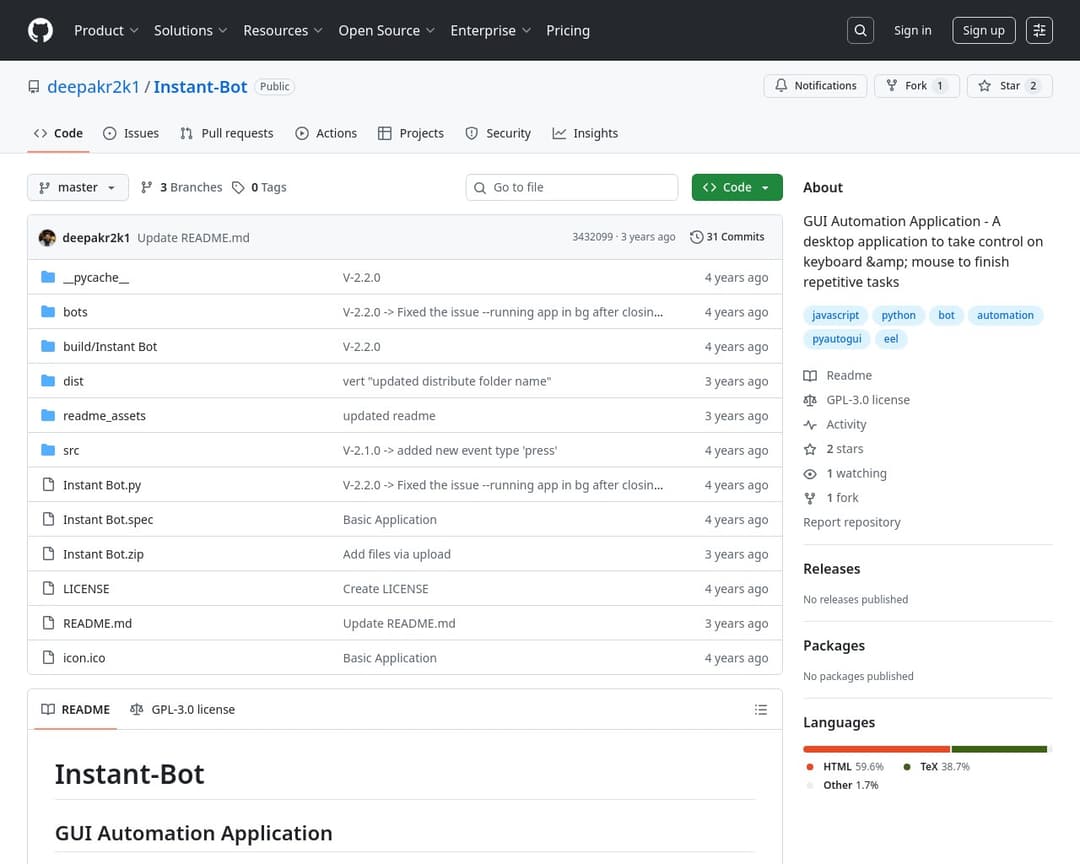Click the README table of contents icon

pos(761,709)
